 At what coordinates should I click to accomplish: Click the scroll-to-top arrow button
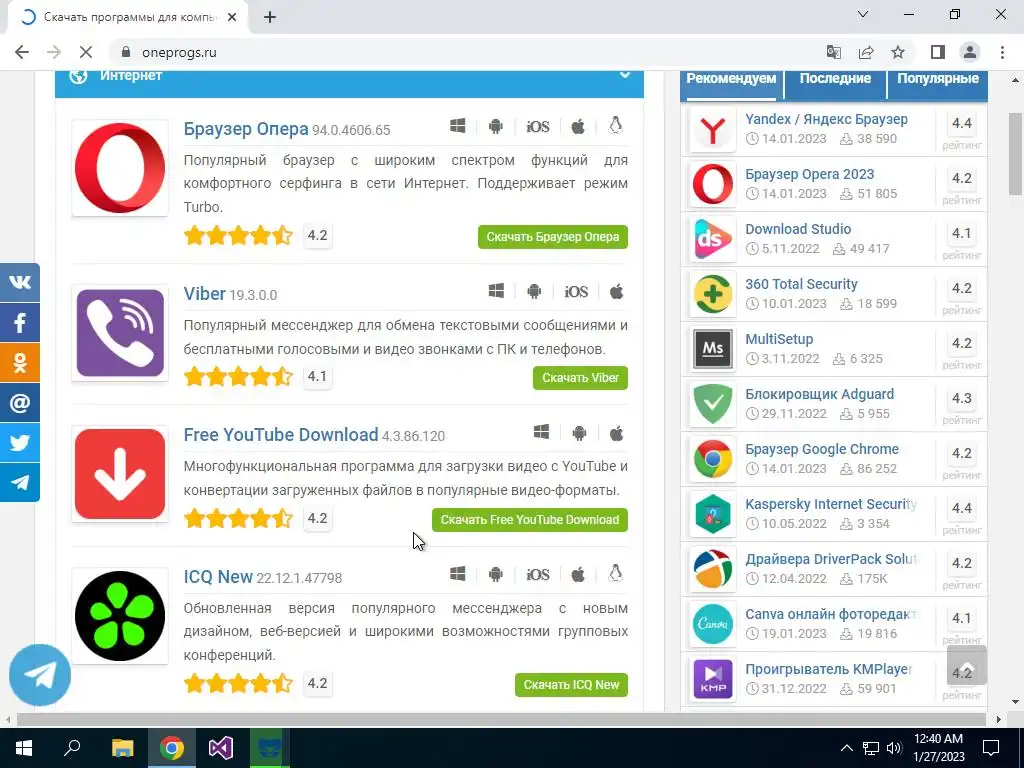tap(967, 665)
